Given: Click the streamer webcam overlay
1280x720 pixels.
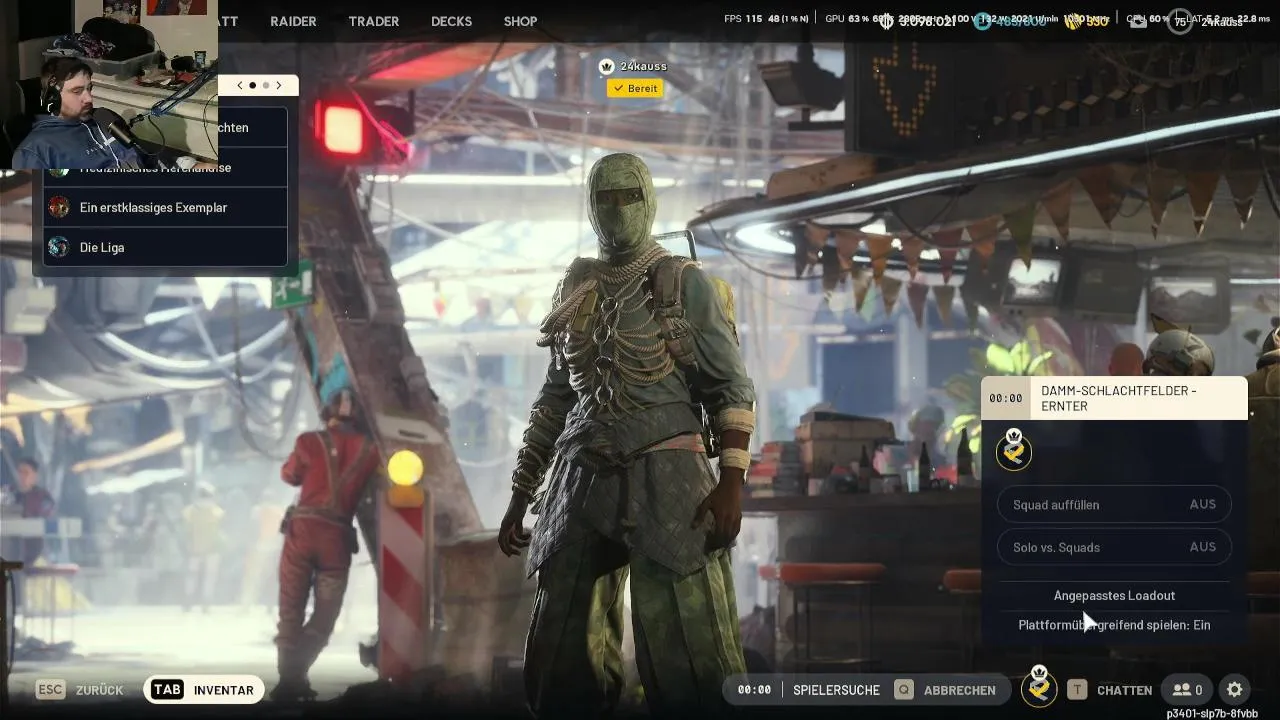Looking at the screenshot, I should (x=109, y=84).
